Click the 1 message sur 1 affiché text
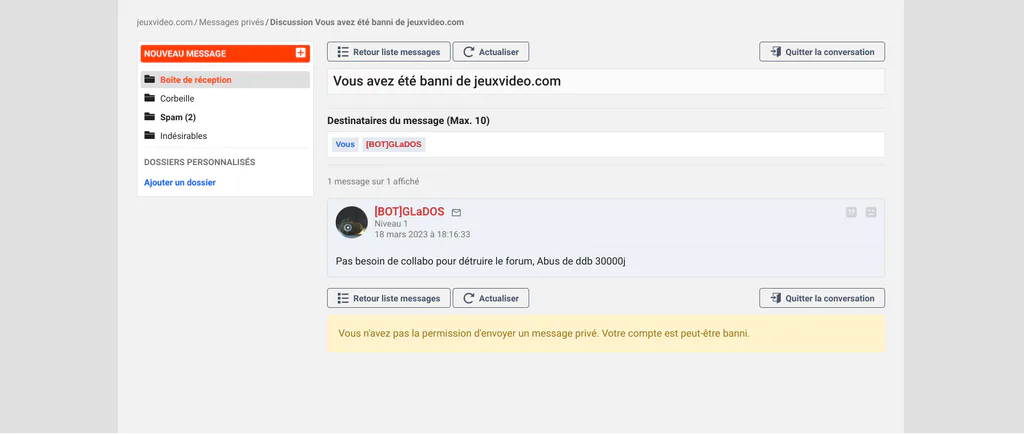The height and width of the screenshot is (435, 1024). point(373,182)
